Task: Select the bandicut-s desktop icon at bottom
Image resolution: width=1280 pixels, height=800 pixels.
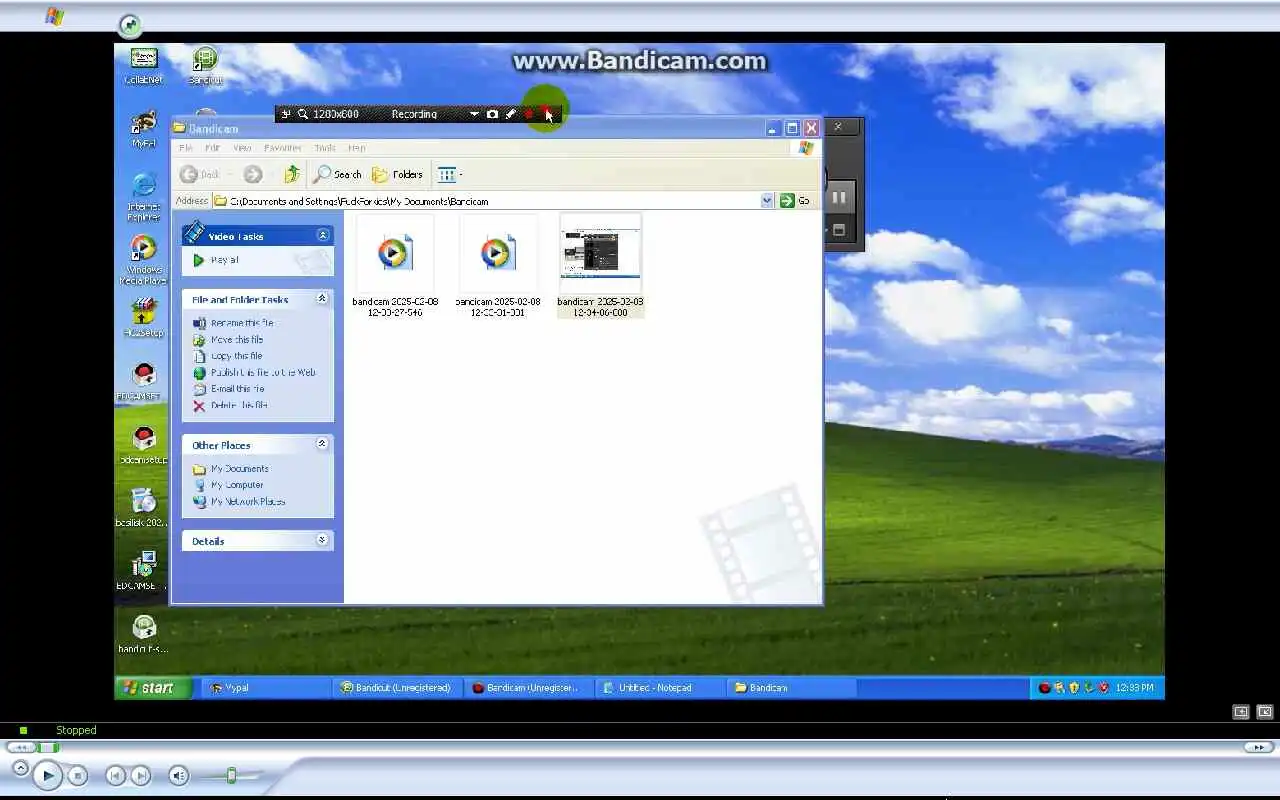Action: pyautogui.click(x=144, y=634)
